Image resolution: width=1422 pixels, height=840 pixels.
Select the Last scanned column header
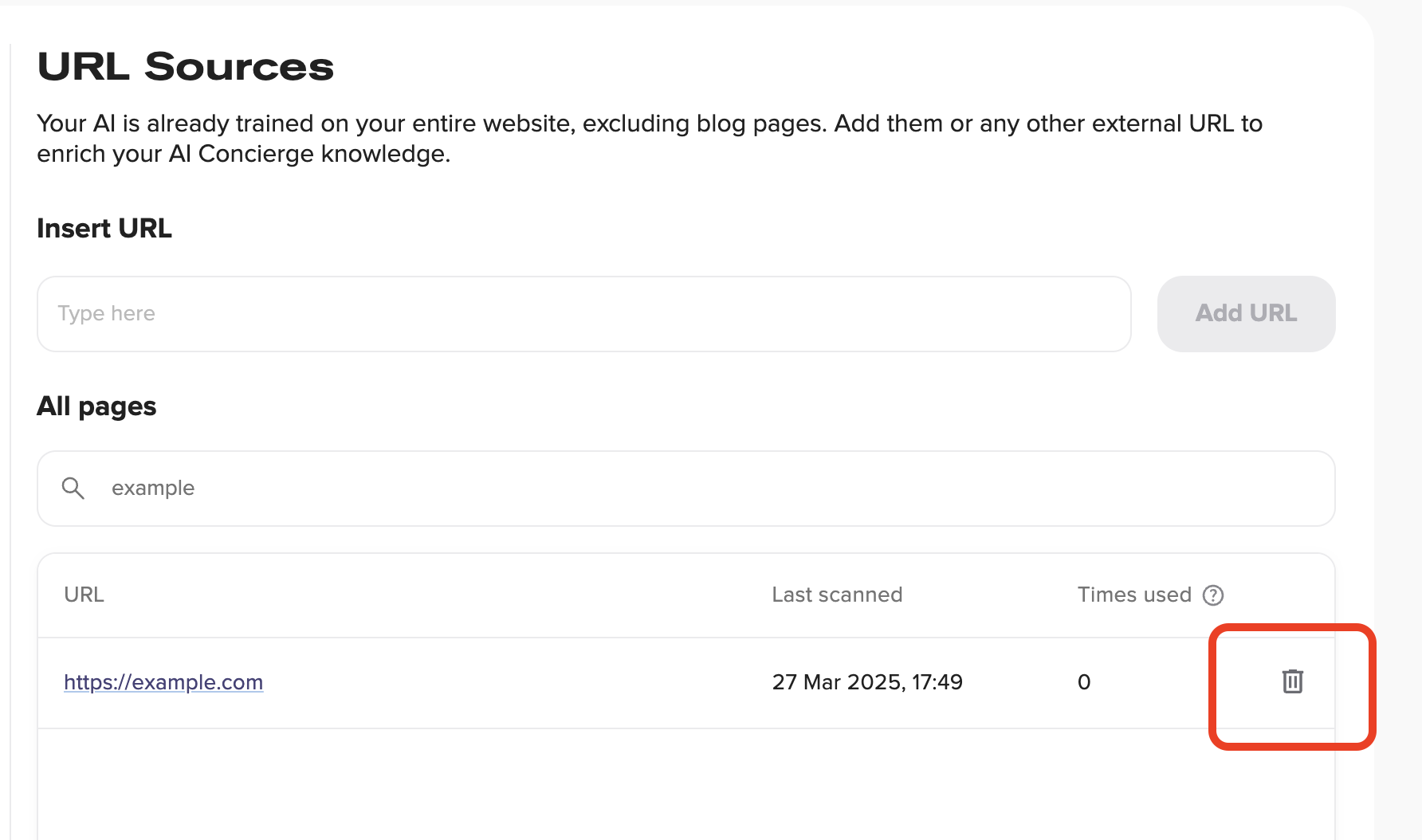pos(837,595)
